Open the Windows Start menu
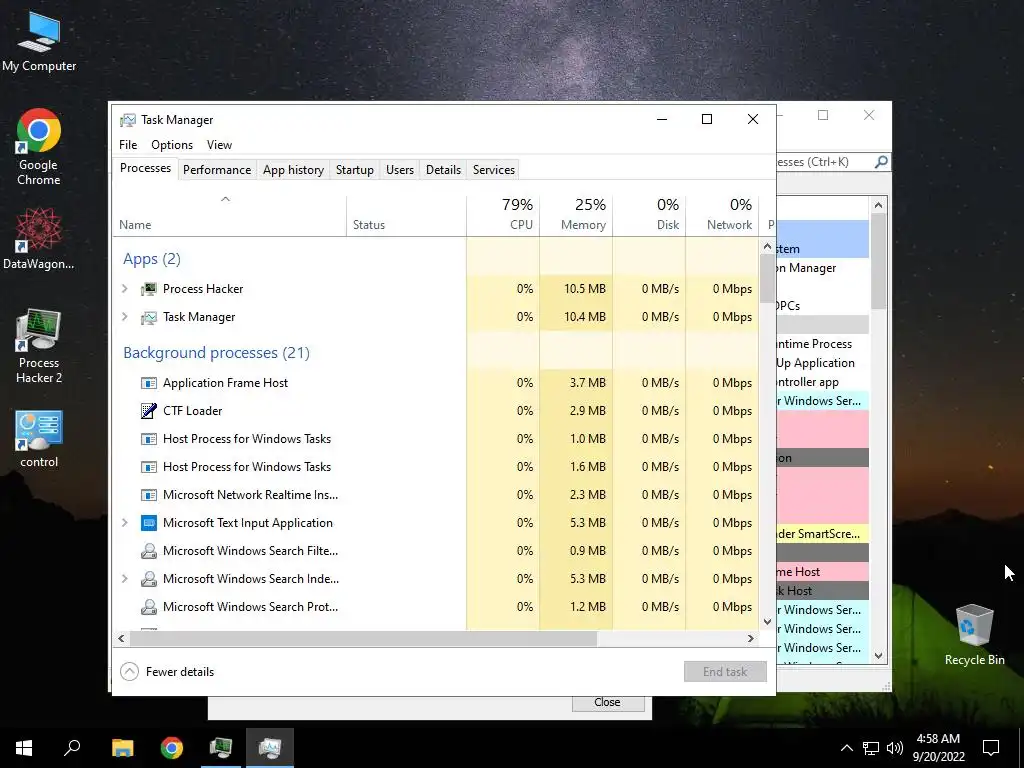The image size is (1024, 768). pos(24,748)
